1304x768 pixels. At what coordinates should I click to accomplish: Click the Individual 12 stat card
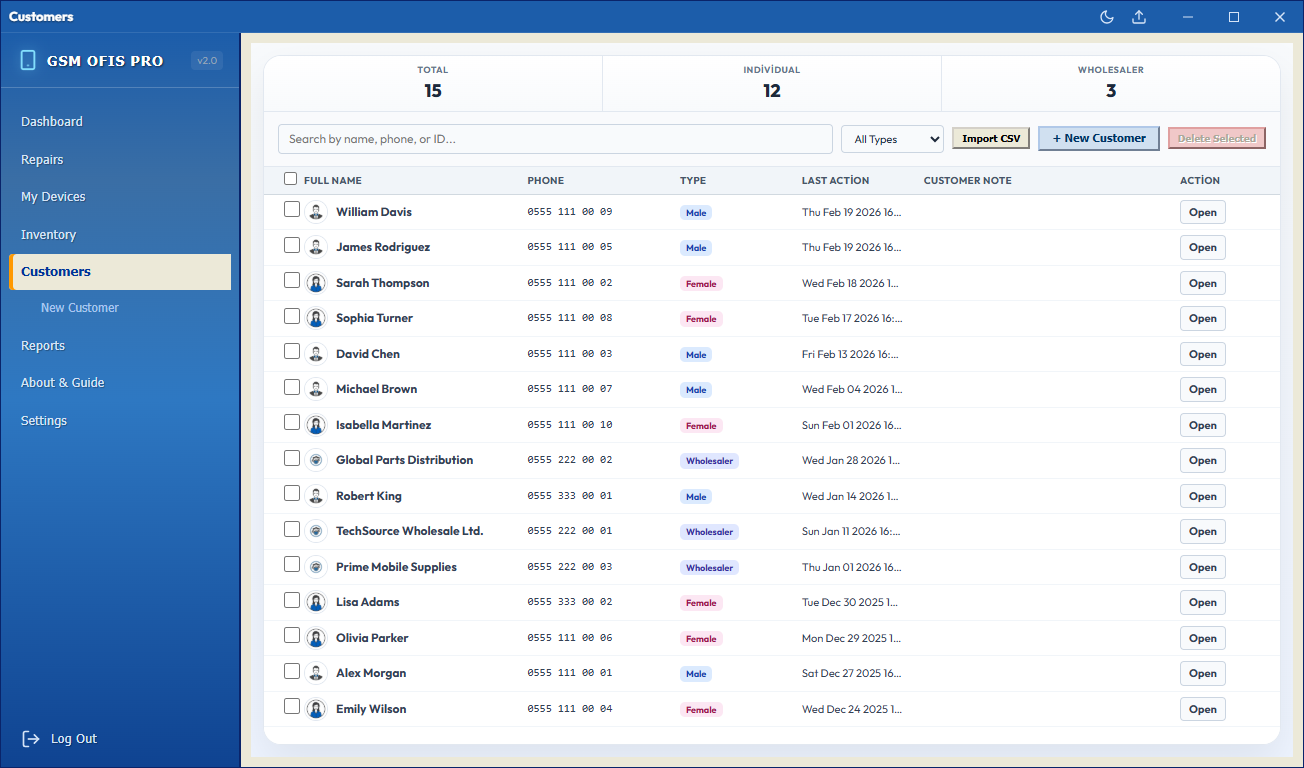coord(772,83)
